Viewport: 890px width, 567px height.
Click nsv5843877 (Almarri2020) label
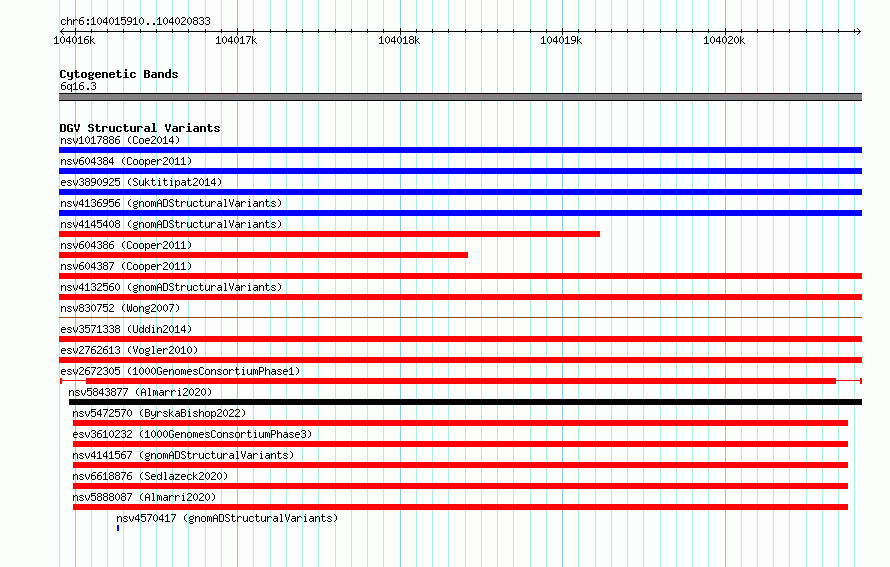[x=140, y=392]
